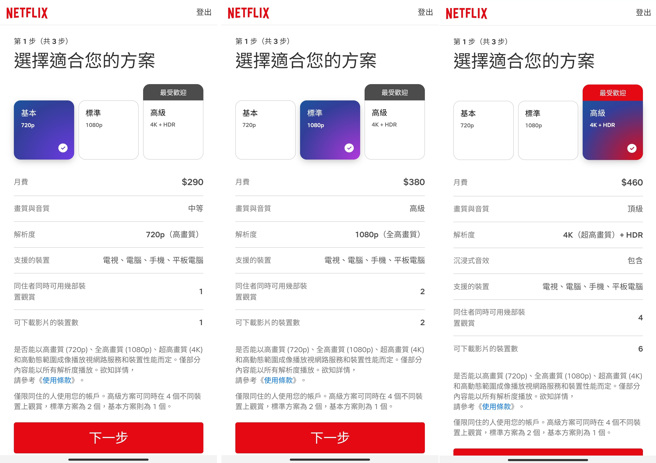Screen dimensions: 656x463
Task: Click 1080p（全高畫質）resolution value
Action: (390, 234)
